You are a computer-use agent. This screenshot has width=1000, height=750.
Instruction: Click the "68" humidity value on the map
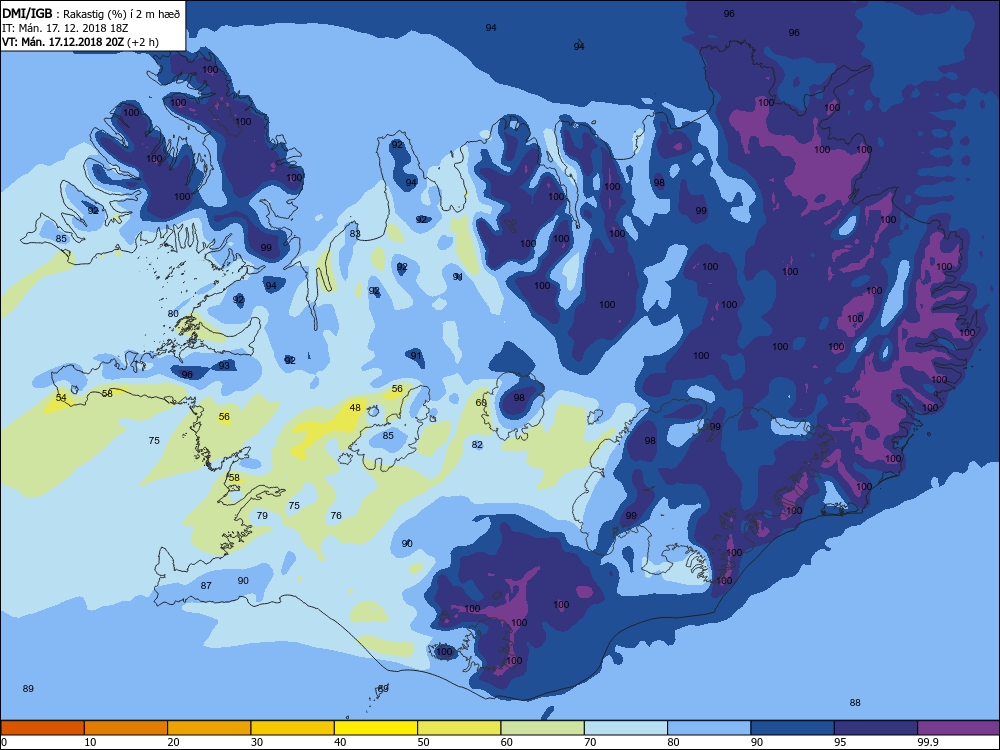click(481, 402)
